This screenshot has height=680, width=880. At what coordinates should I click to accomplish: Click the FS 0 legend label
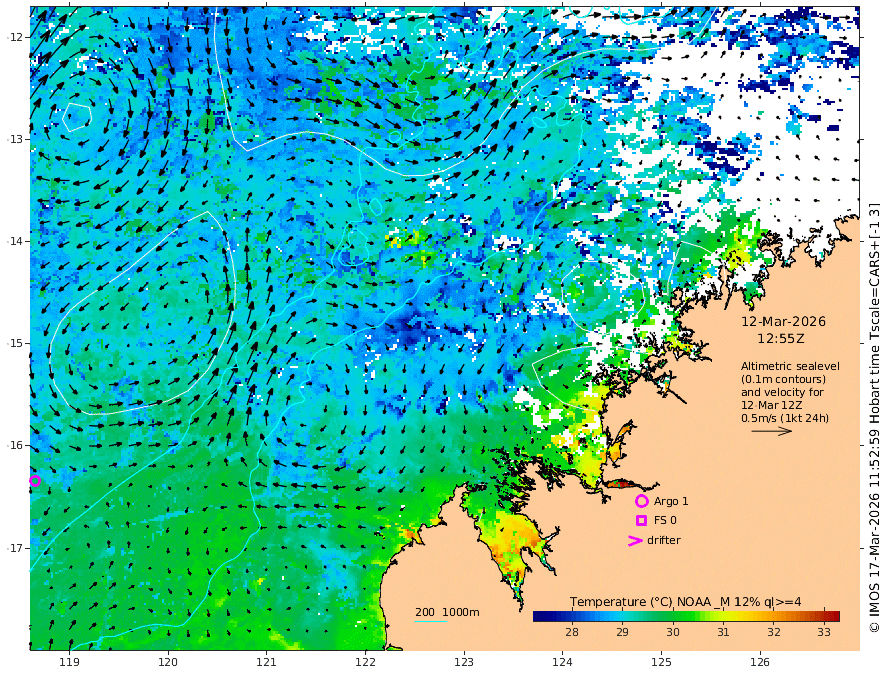tap(665, 521)
